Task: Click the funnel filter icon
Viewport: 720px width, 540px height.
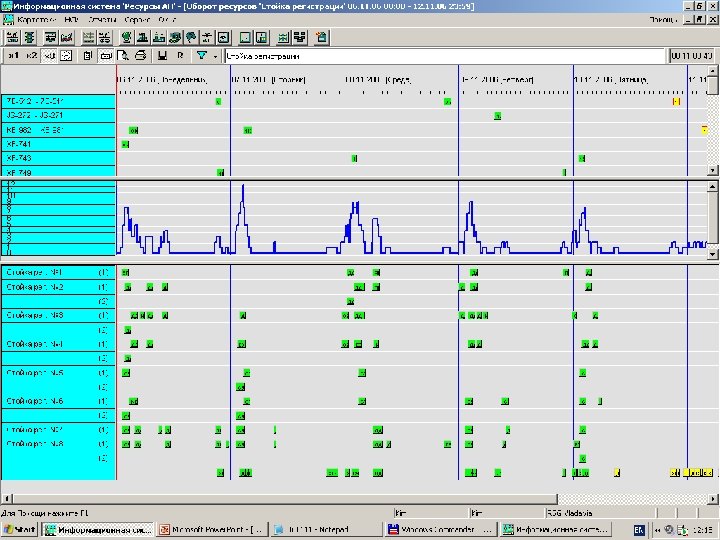Action: tap(202, 56)
